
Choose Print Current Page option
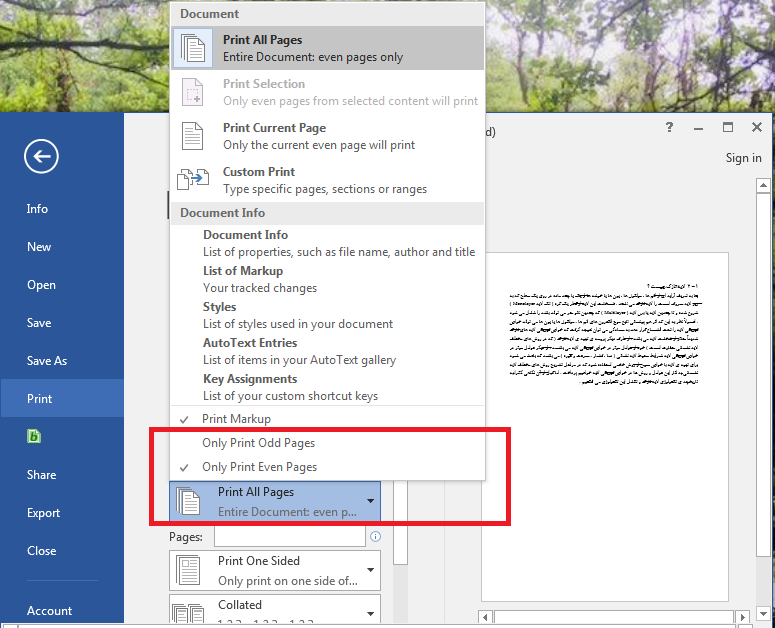pyautogui.click(x=327, y=136)
